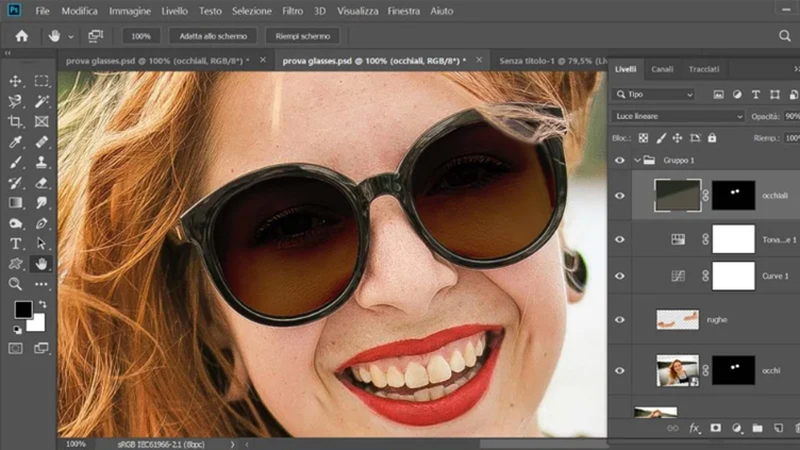Hide the rughe layer
The height and width of the screenshot is (450, 800).
point(619,320)
